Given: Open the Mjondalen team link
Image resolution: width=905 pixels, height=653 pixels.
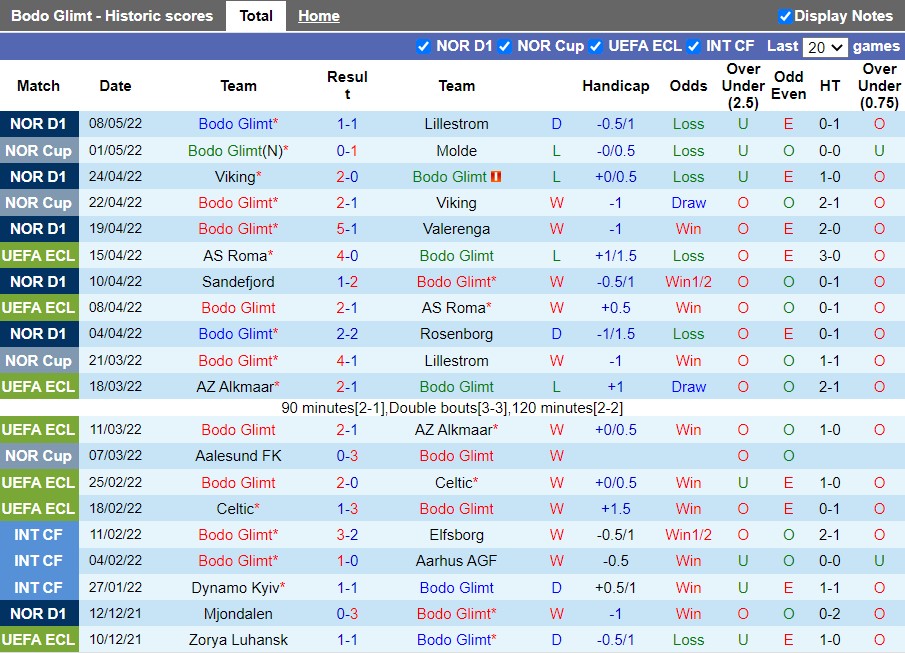Looking at the screenshot, I should (x=238, y=614).
